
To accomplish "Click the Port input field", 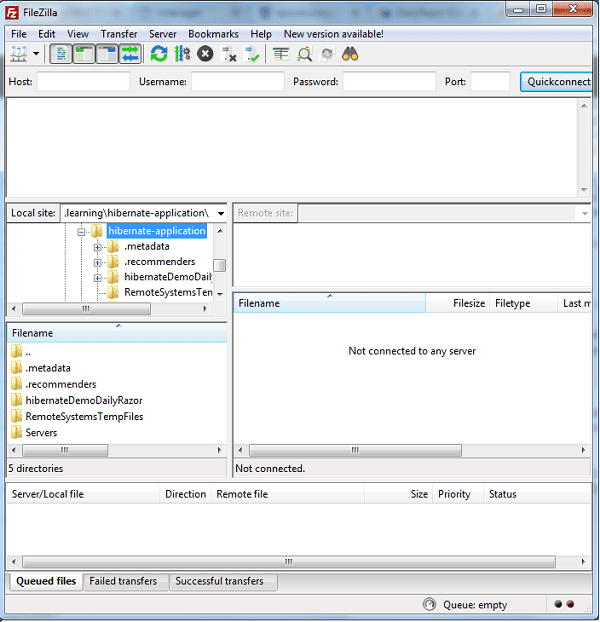I will pos(490,81).
